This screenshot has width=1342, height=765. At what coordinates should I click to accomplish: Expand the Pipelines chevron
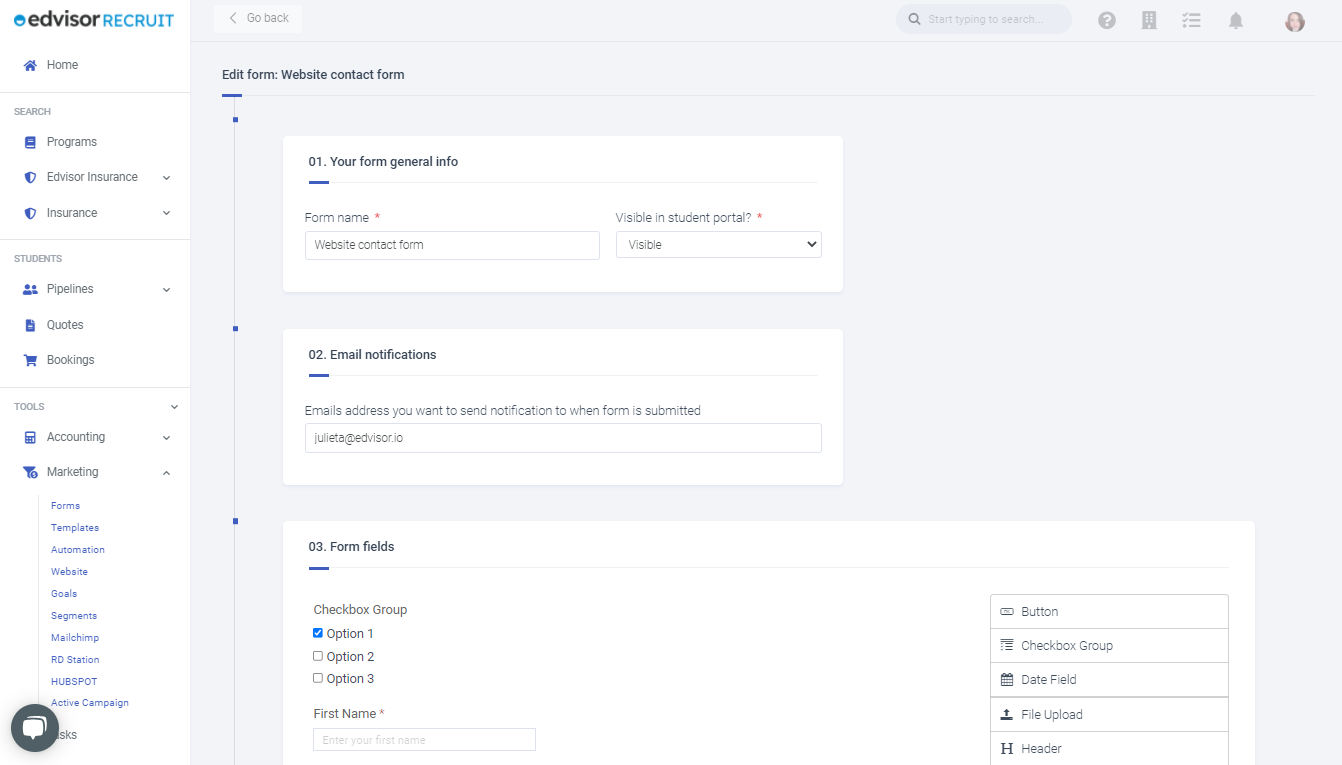[x=166, y=290]
